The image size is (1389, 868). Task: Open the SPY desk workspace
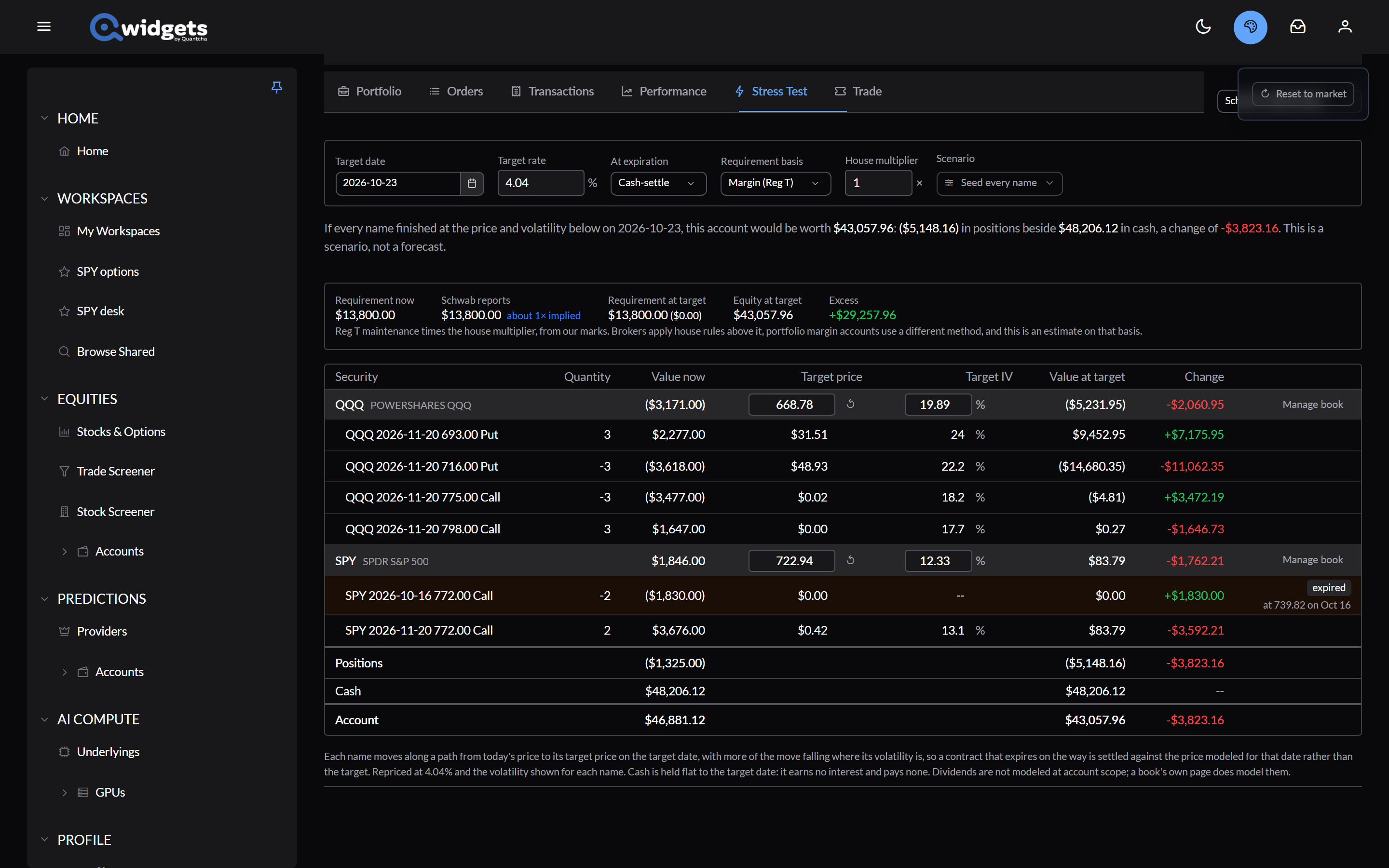[100, 311]
